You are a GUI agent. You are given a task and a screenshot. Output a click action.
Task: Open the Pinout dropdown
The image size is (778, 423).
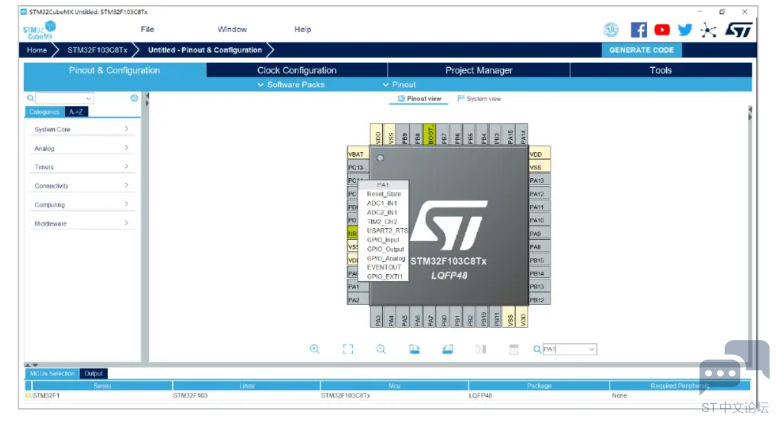[x=399, y=85]
